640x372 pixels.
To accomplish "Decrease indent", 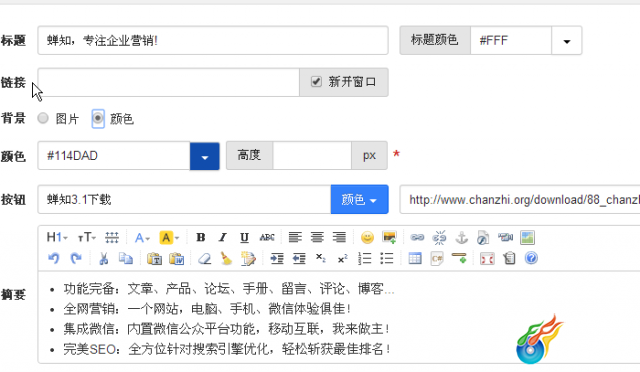I will point(299,258).
